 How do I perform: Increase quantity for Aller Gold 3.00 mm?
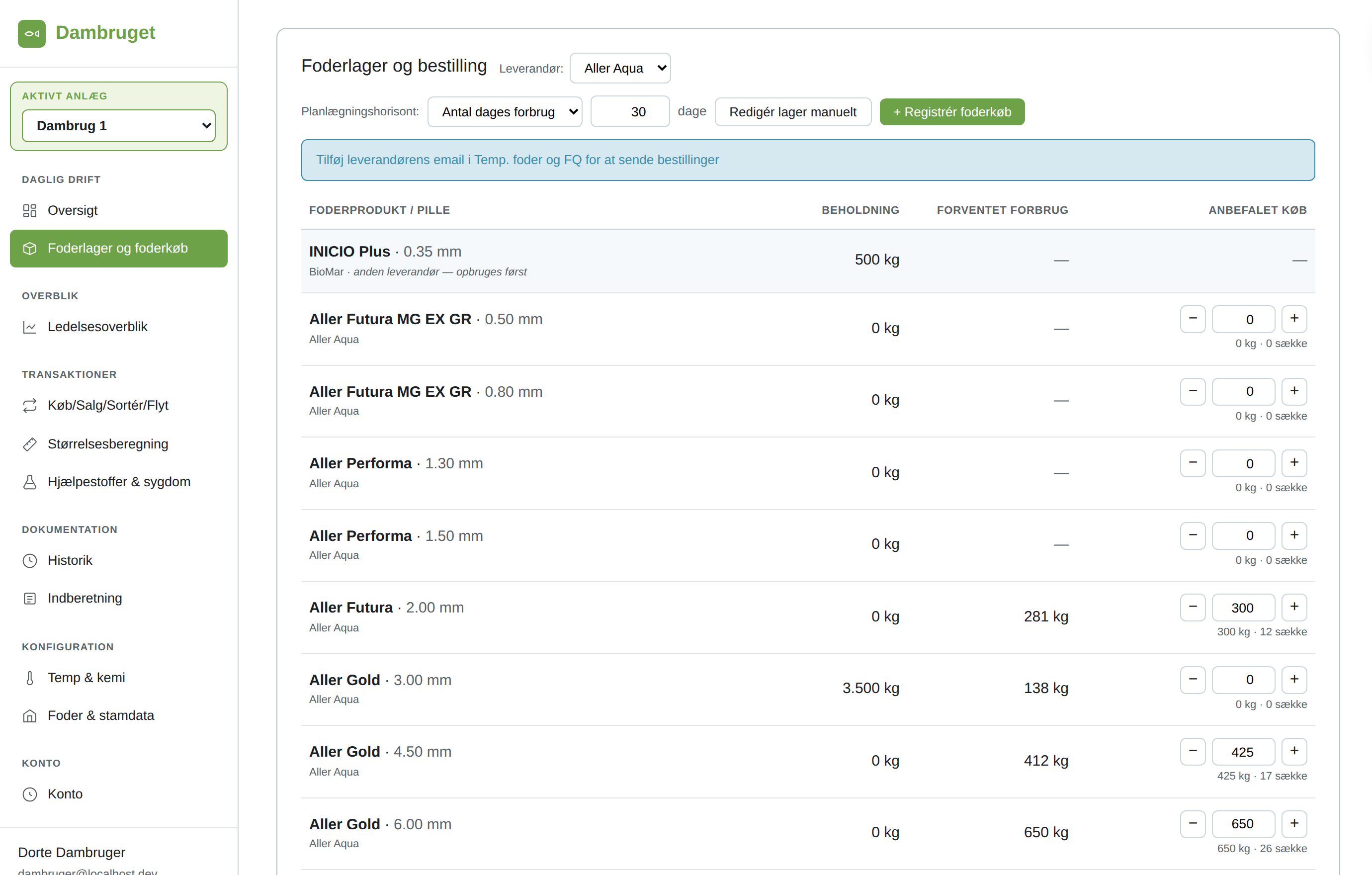click(1294, 680)
